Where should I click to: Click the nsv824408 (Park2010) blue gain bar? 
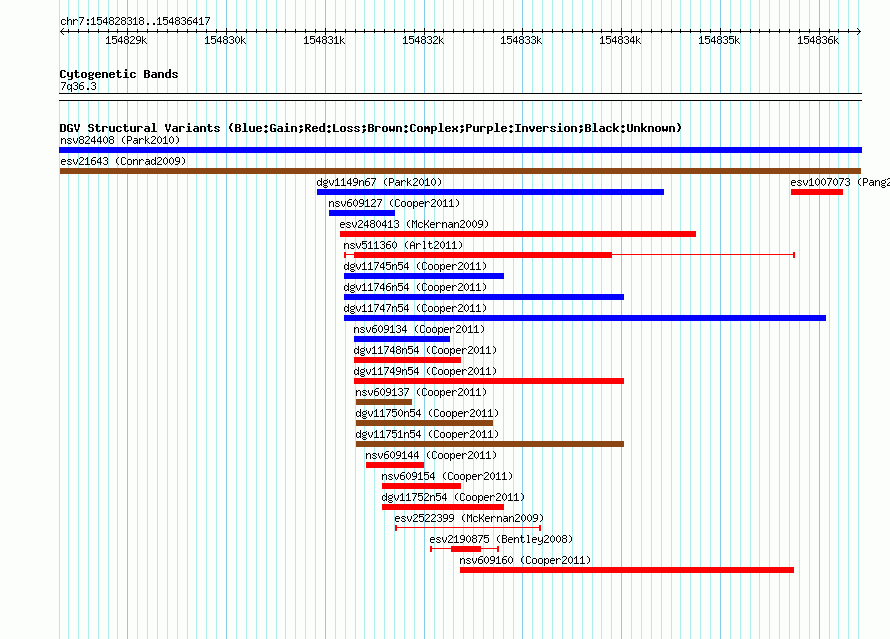(x=460, y=150)
